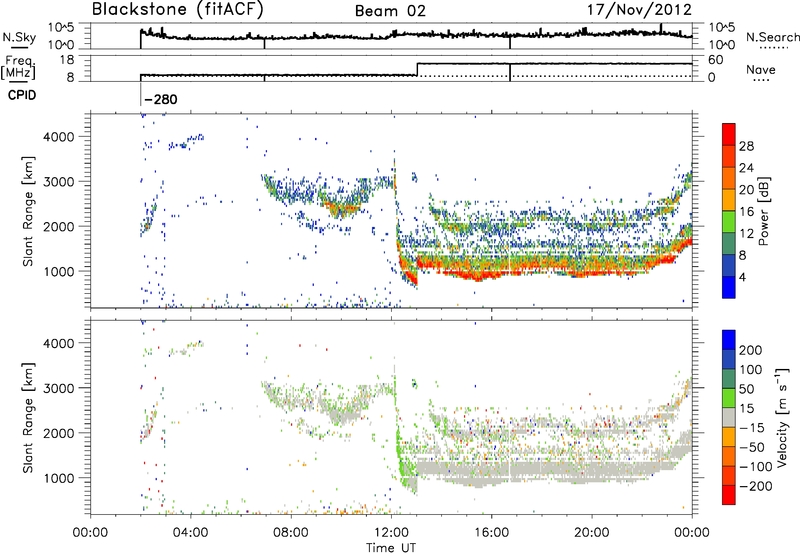Screen dimensions: 800x554
Task: Click the 'Nave' legend label
Action: tap(761, 69)
